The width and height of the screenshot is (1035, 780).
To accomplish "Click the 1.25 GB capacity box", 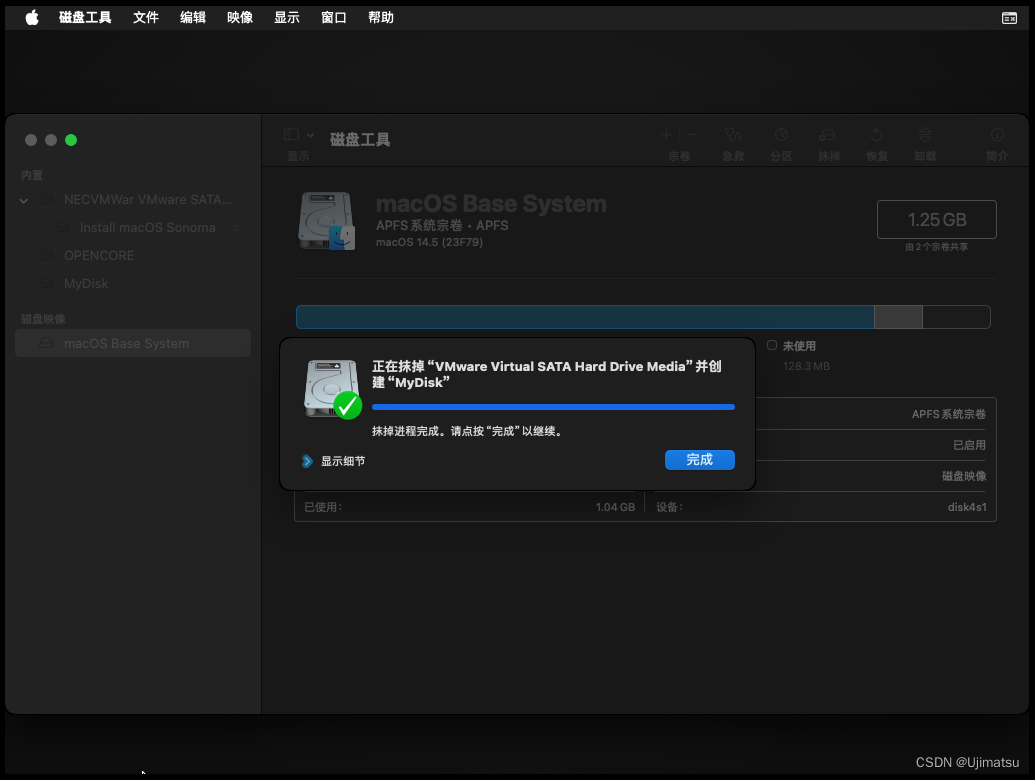I will tap(937, 219).
